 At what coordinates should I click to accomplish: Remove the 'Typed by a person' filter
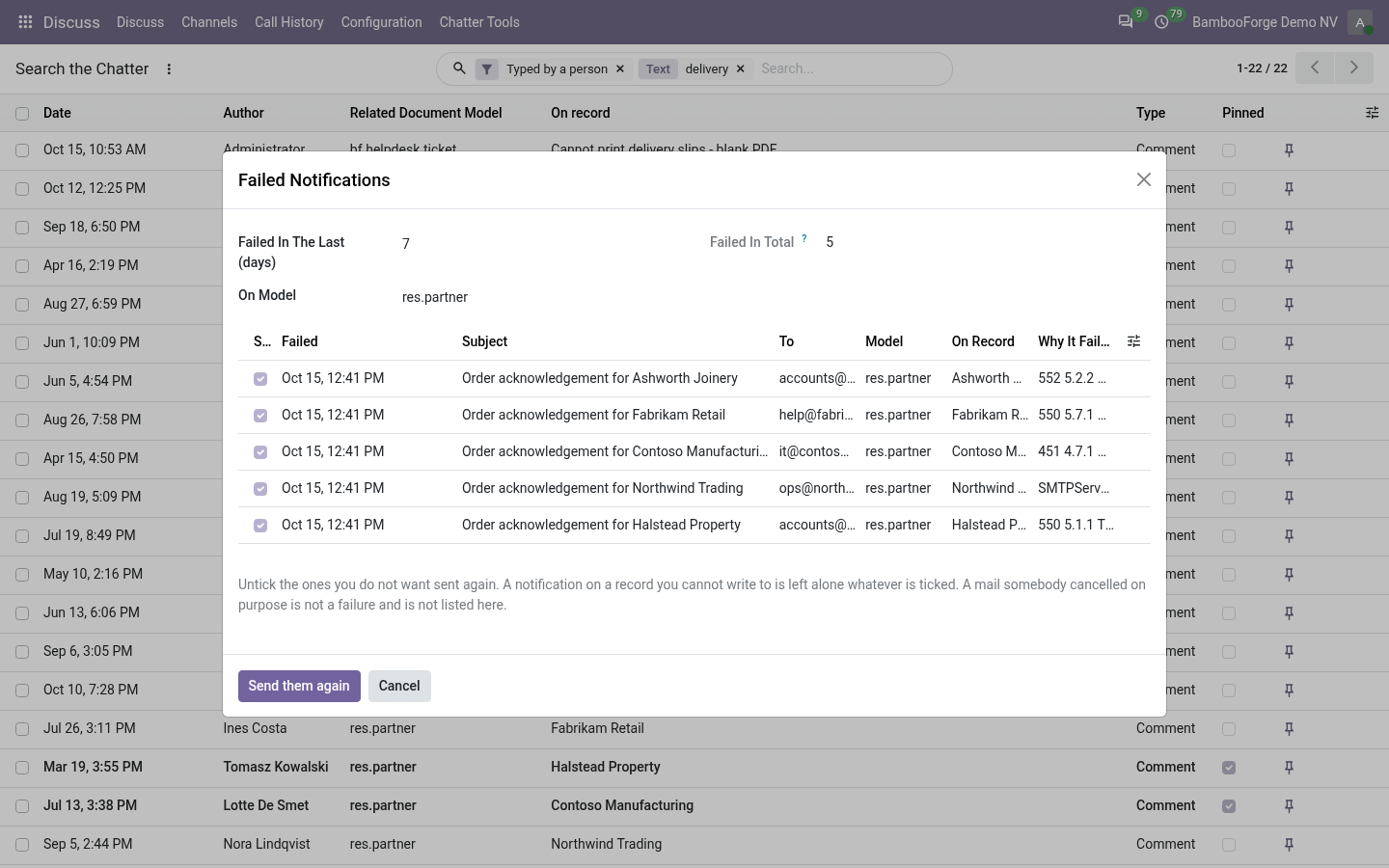point(620,69)
